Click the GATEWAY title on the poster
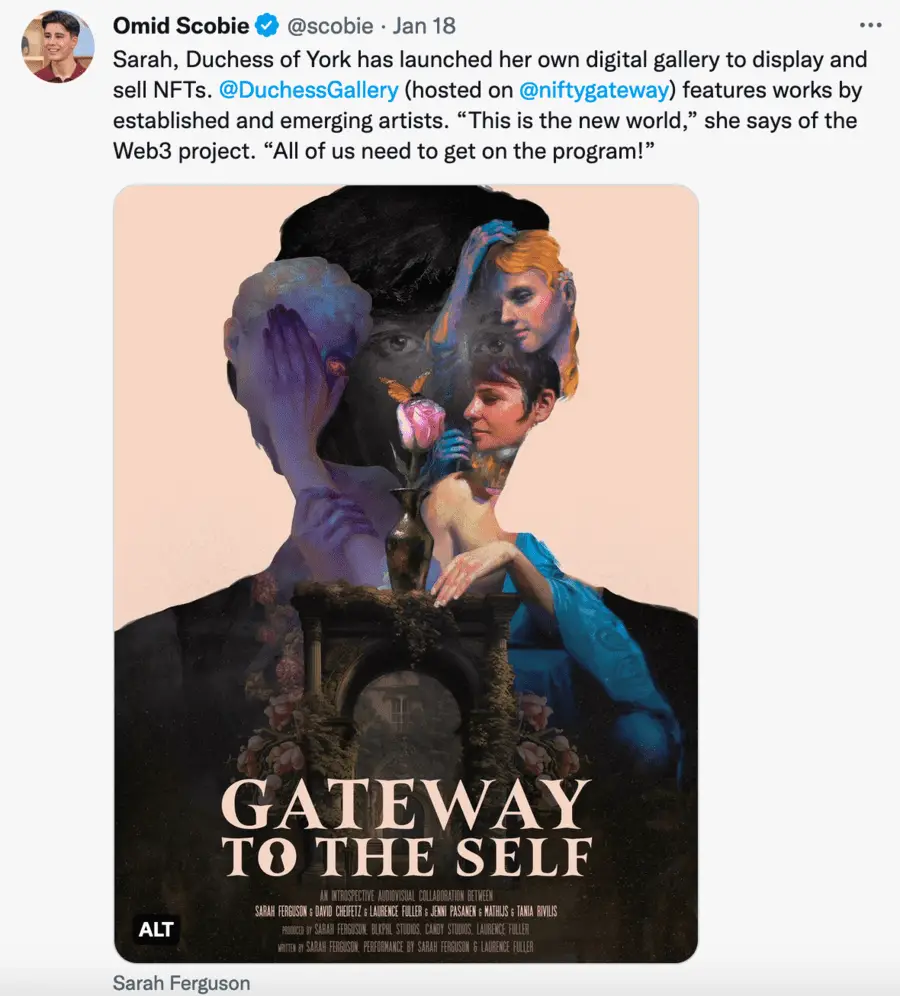The image size is (900, 996). 406,803
